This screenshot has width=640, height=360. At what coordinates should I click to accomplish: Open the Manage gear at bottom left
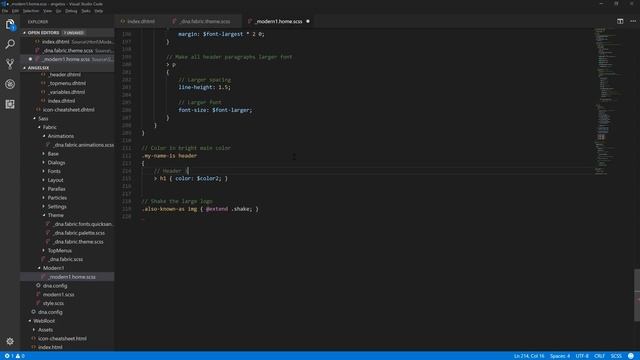point(10,341)
